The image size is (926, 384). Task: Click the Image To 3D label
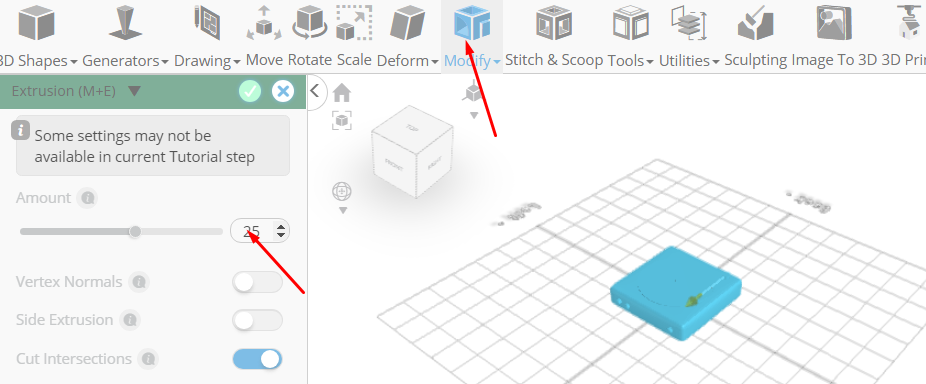834,60
